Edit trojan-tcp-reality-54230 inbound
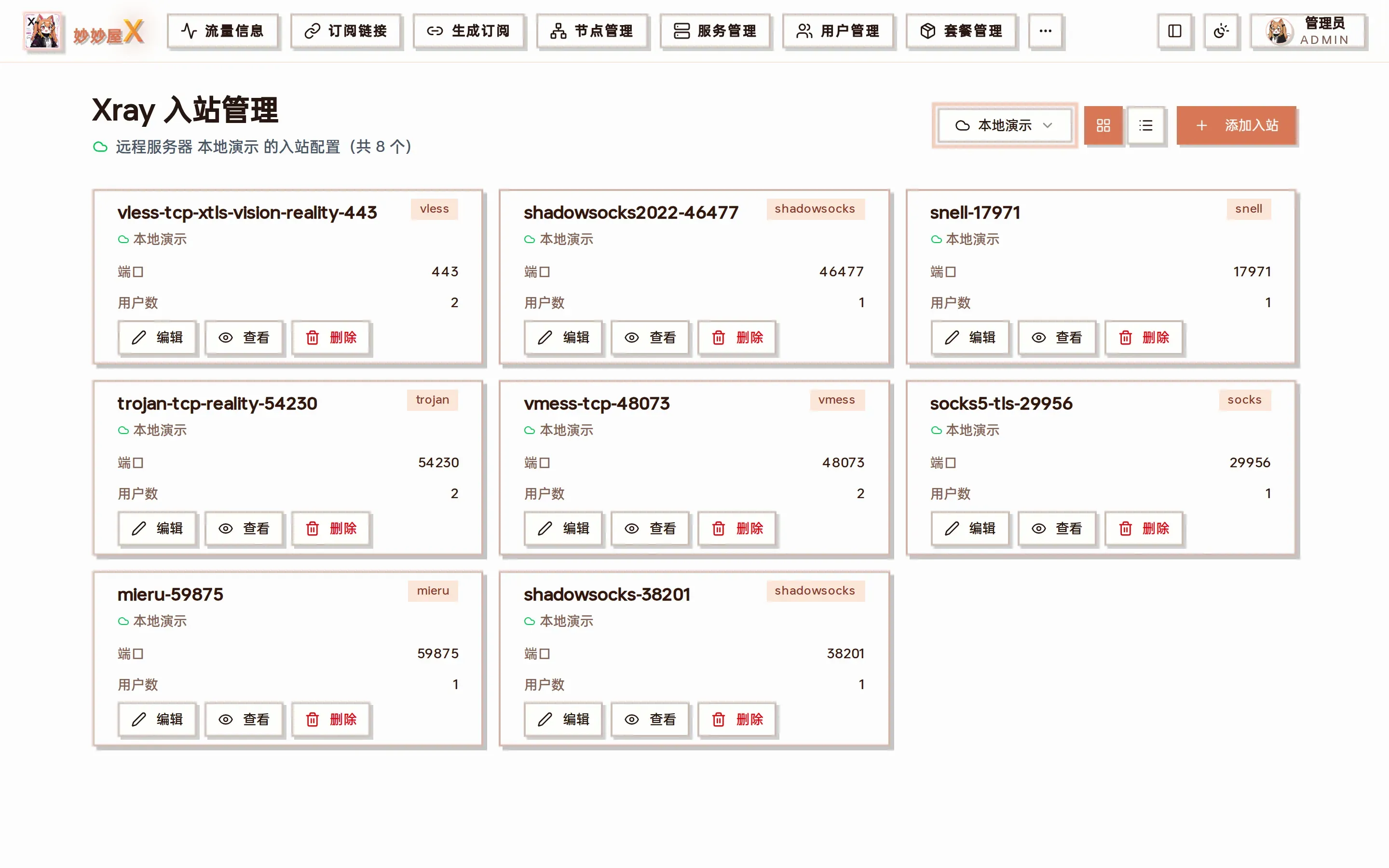Image resolution: width=1389 pixels, height=868 pixels. coord(157,528)
